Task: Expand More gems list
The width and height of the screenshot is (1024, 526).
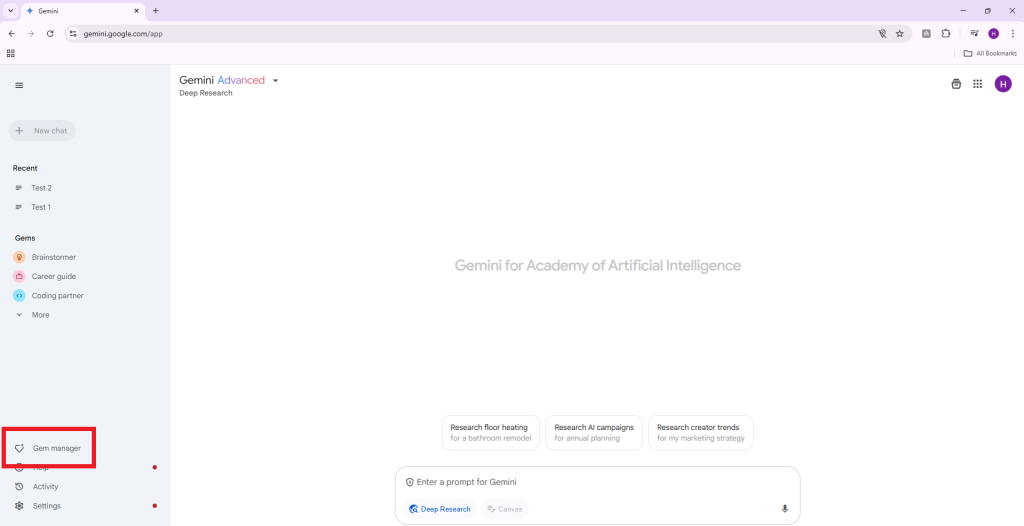Action: 33,315
